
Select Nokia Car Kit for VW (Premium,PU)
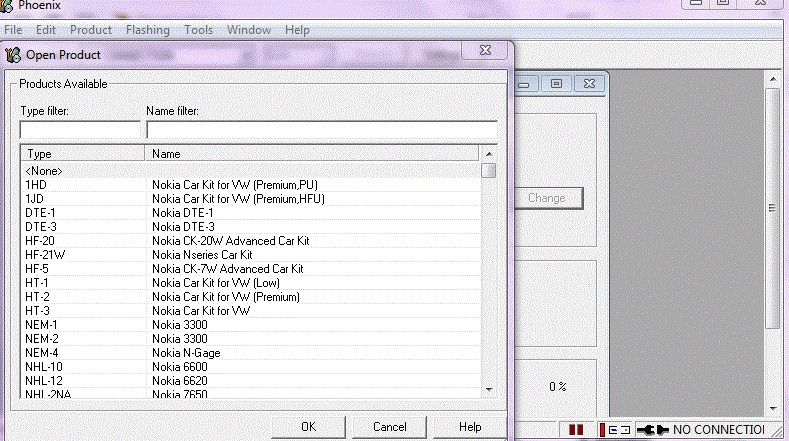coord(235,185)
